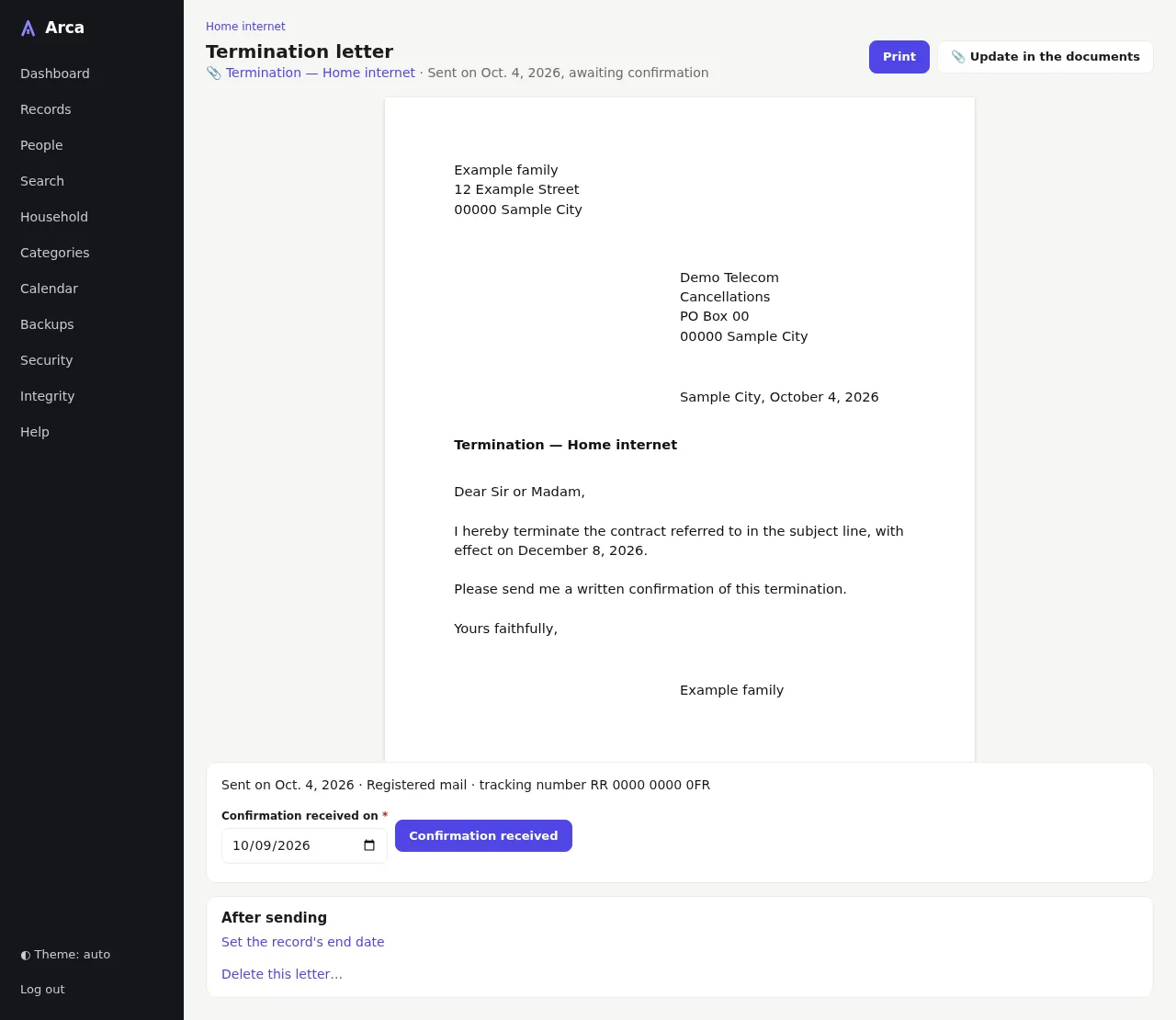This screenshot has width=1176, height=1020.
Task: Open Backups section
Action: [47, 324]
